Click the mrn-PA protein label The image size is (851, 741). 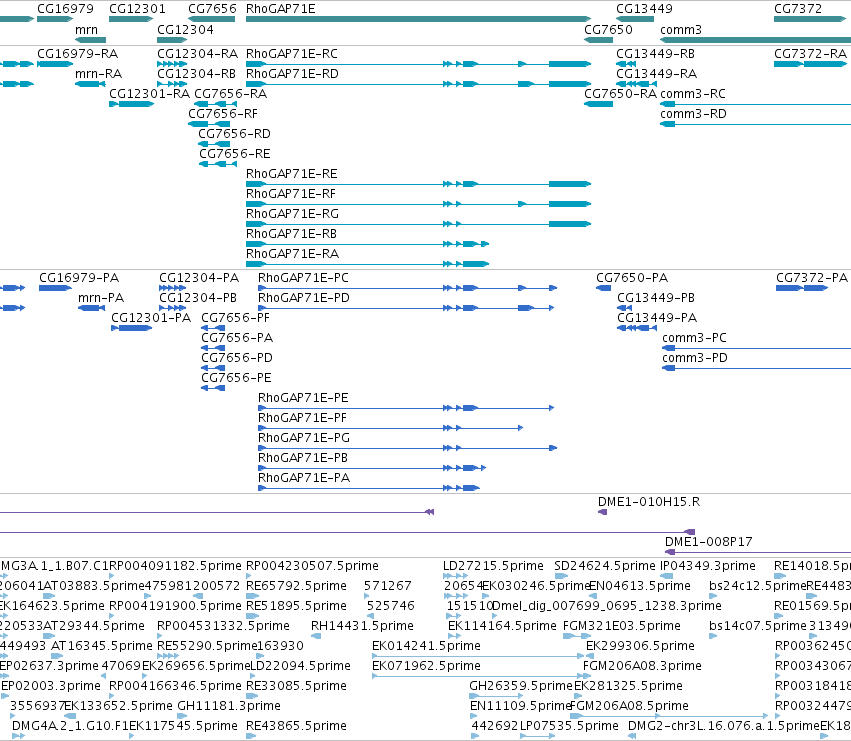point(101,298)
